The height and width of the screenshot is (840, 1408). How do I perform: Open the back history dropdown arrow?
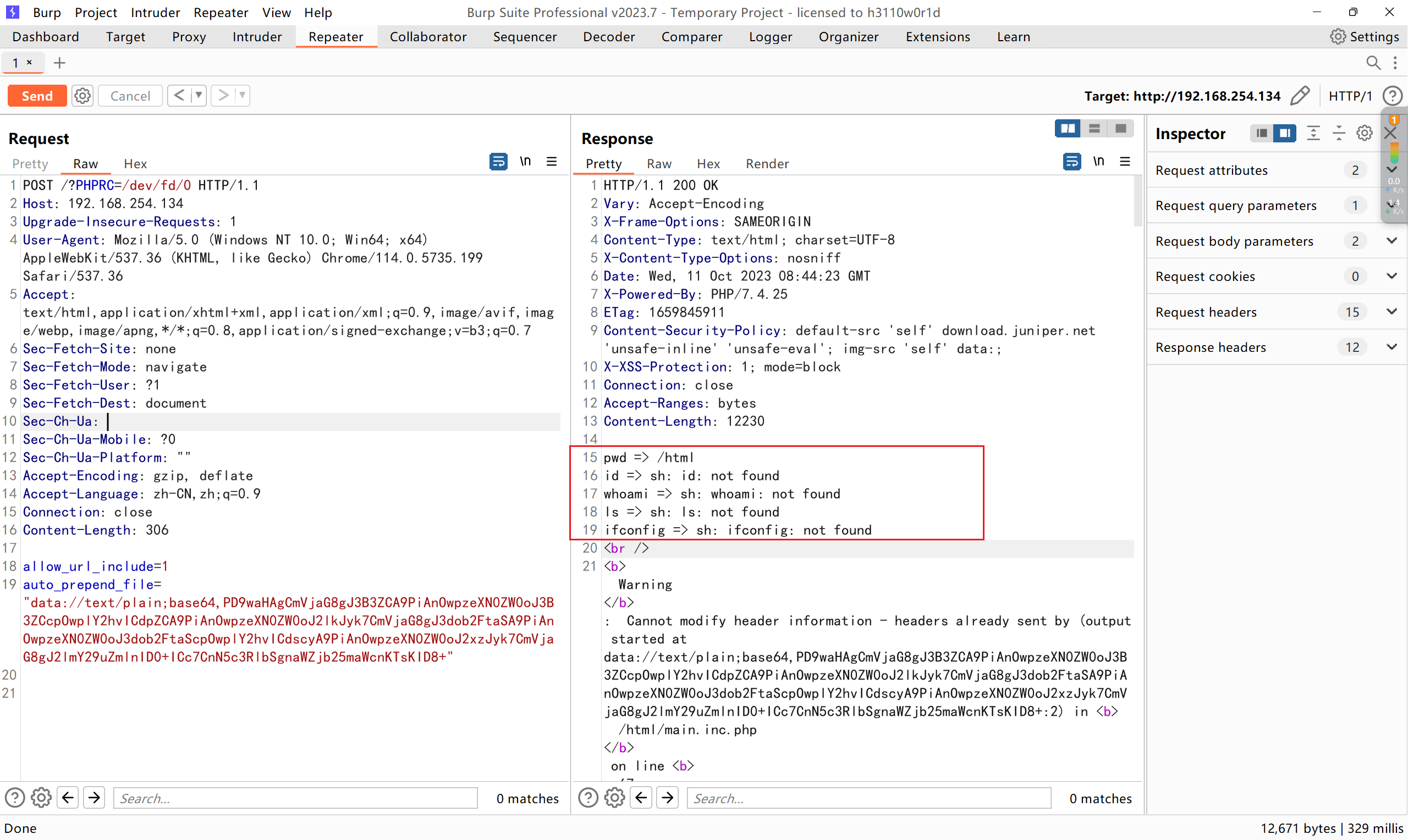(199, 95)
